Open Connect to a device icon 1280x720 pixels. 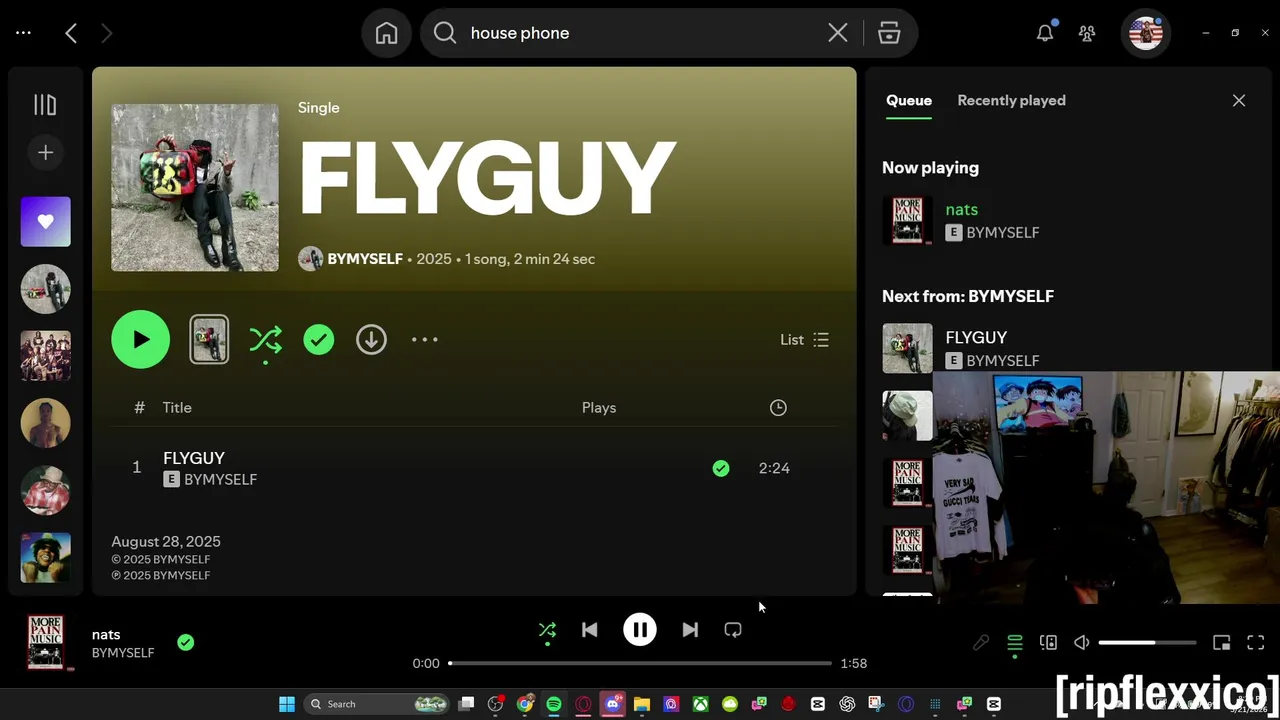pos(1048,643)
